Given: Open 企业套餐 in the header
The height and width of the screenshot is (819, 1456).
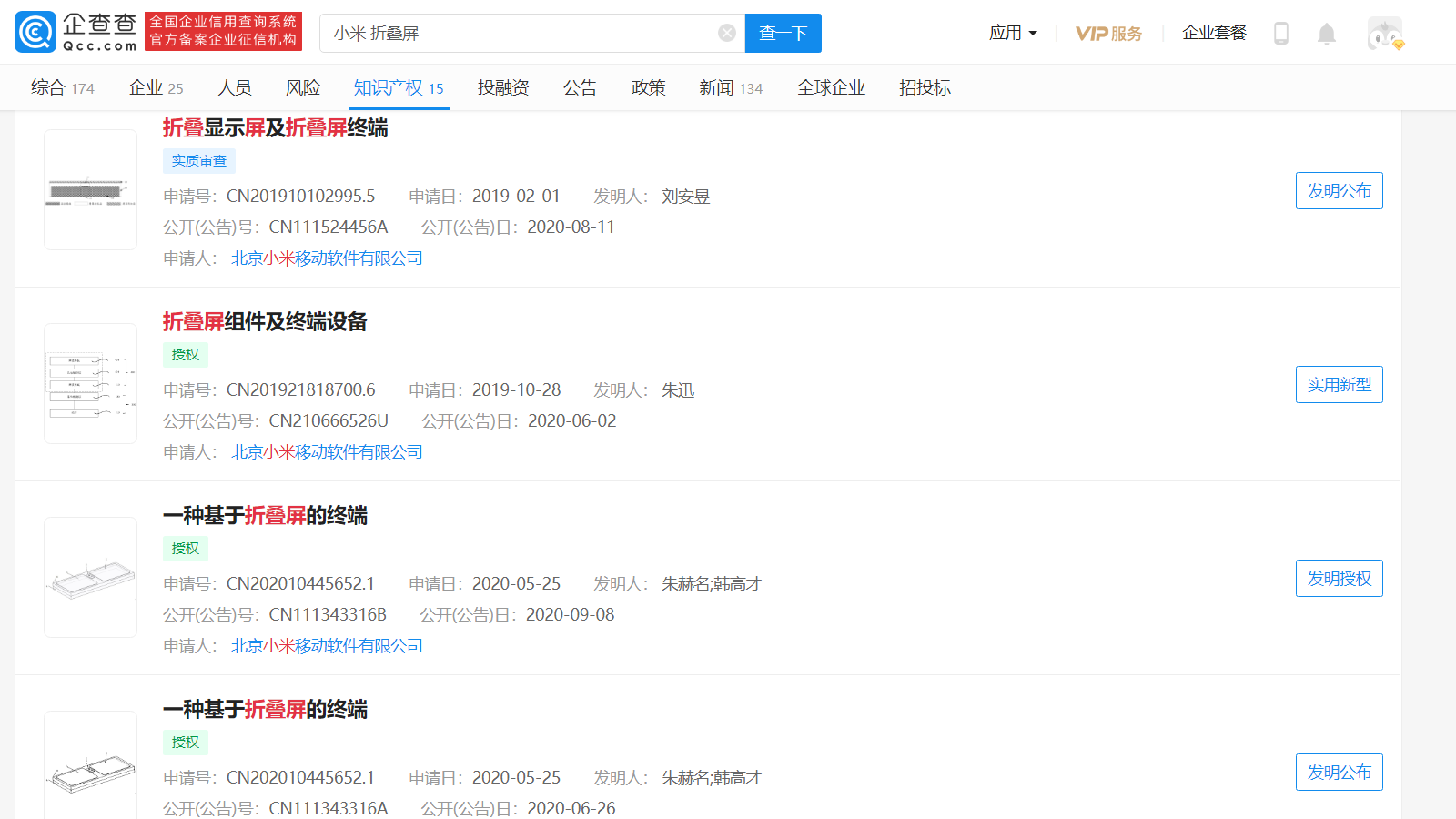Looking at the screenshot, I should click(1214, 33).
